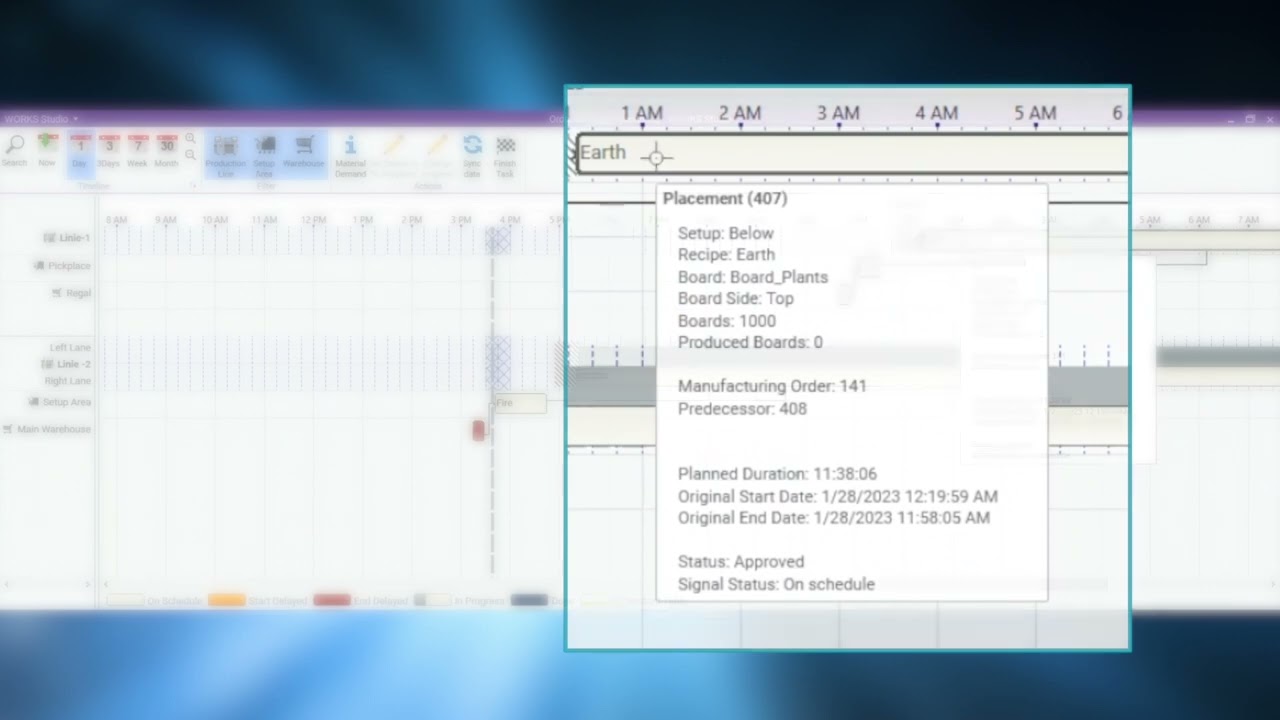This screenshot has width=1280, height=720.
Task: Click the 3 AM mark in zoomed header
Action: 838,113
